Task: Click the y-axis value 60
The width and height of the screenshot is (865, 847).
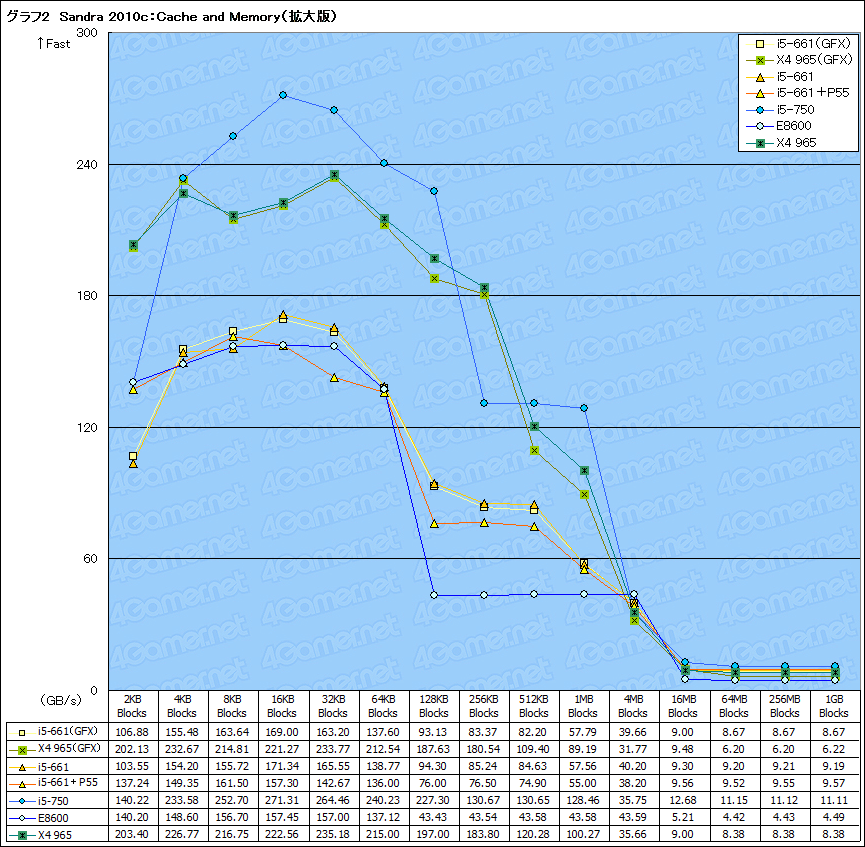Action: coord(90,558)
